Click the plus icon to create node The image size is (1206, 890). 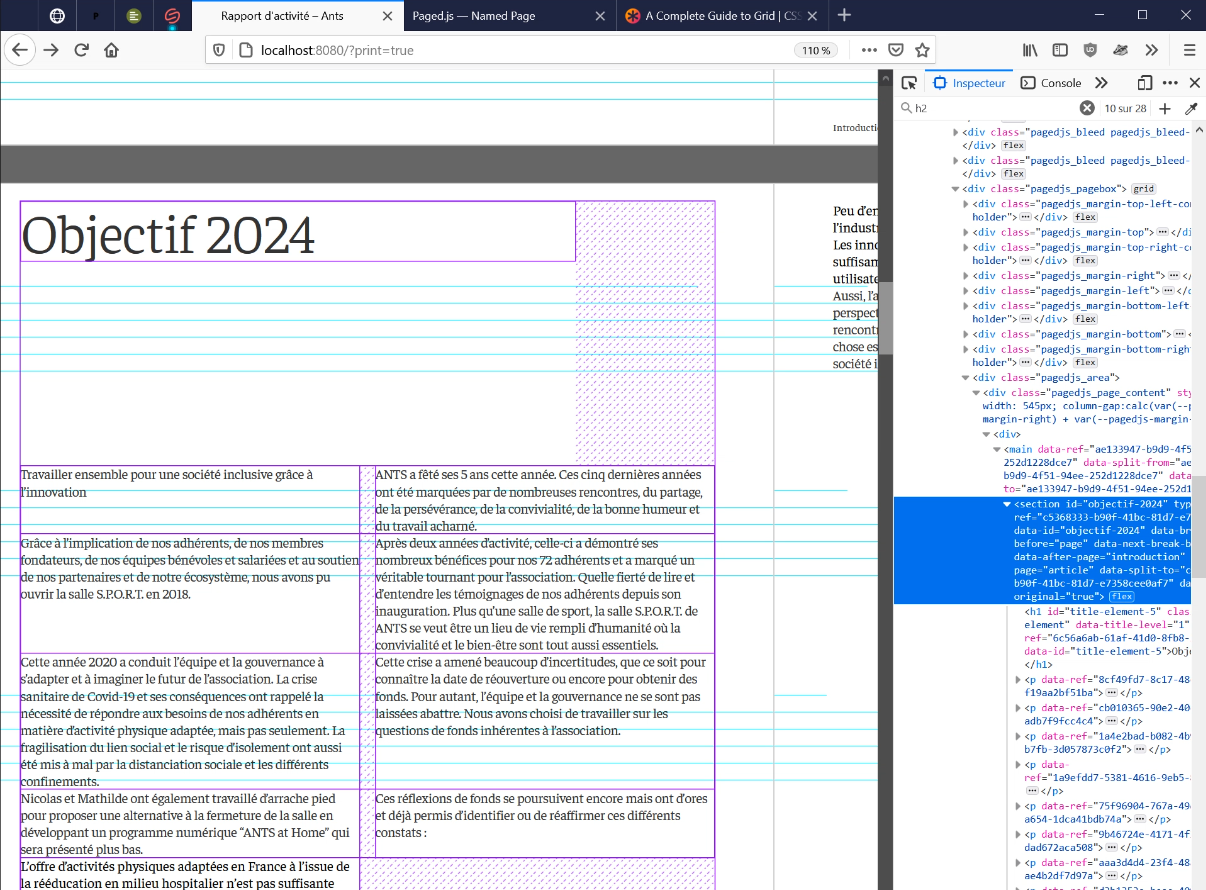coord(1165,108)
